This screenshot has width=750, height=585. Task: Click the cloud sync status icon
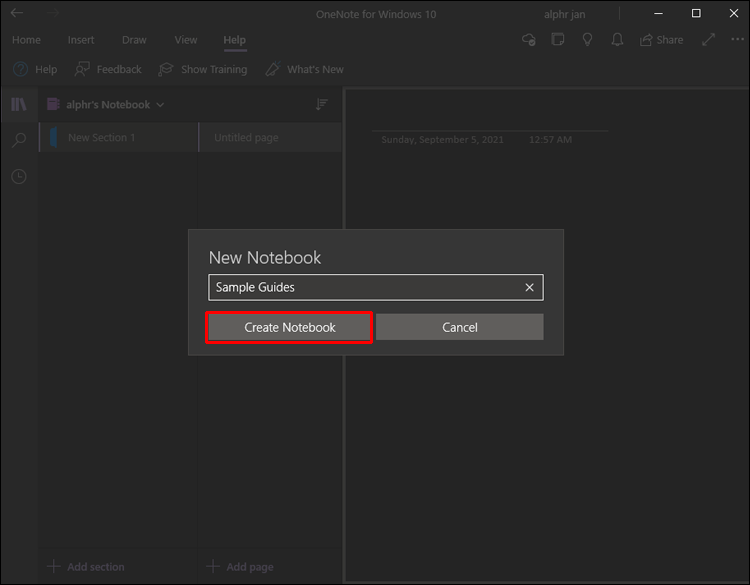(x=529, y=40)
